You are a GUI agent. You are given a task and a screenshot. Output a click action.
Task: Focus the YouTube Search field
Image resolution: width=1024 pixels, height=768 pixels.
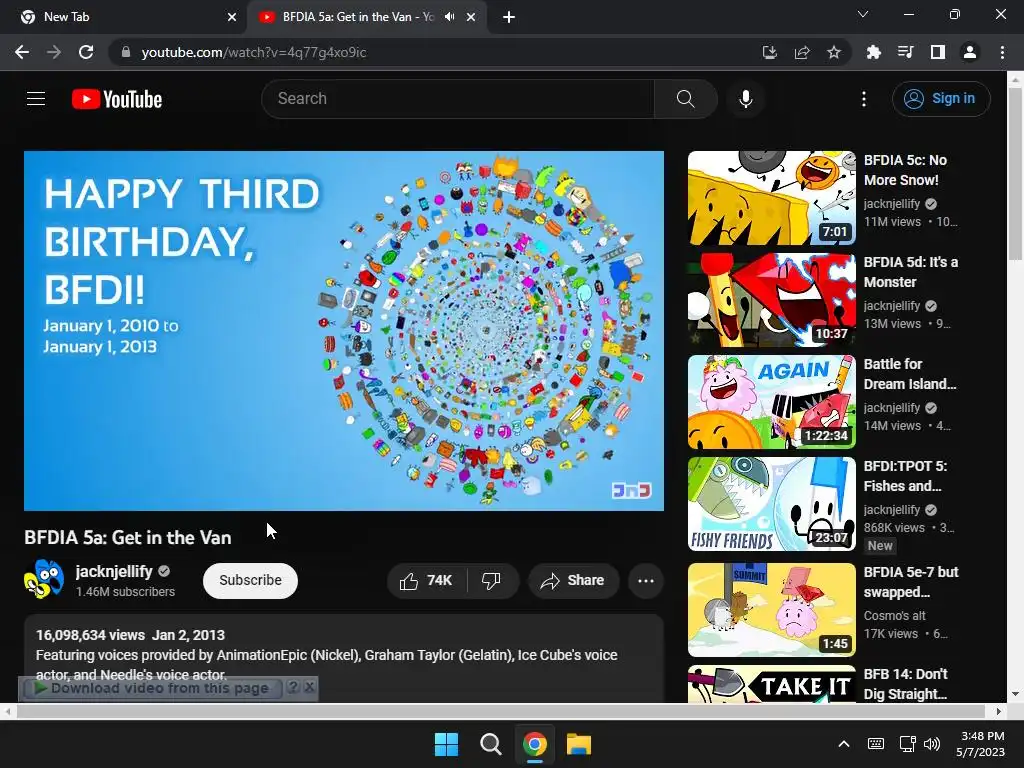458,99
